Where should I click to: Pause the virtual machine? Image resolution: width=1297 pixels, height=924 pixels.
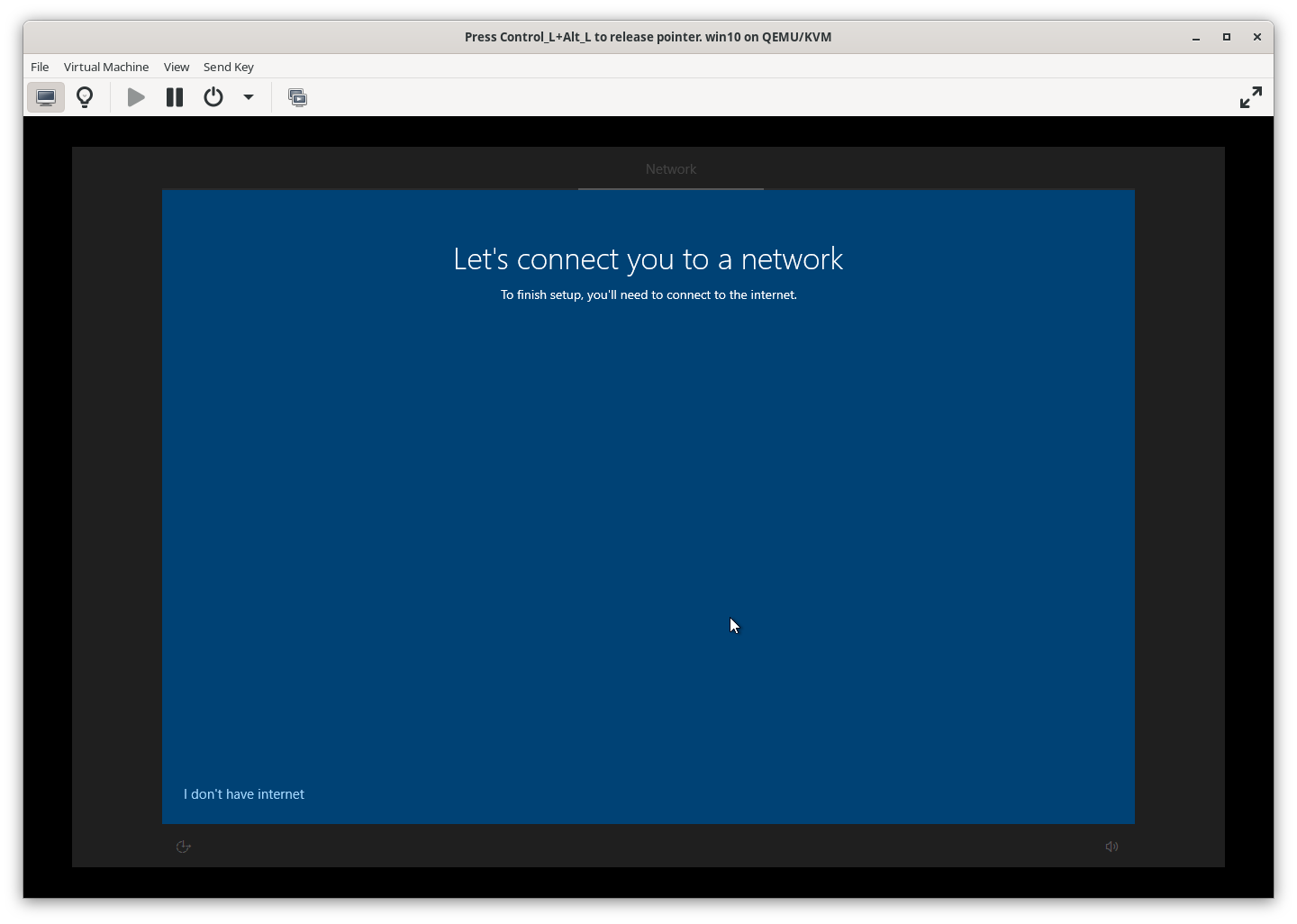pos(175,97)
